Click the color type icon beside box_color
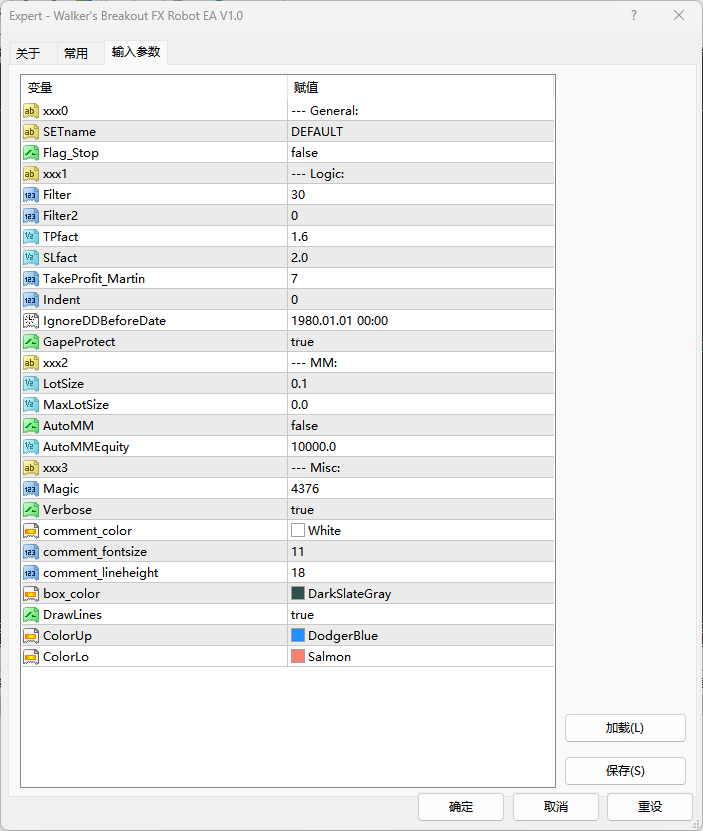 click(30, 594)
